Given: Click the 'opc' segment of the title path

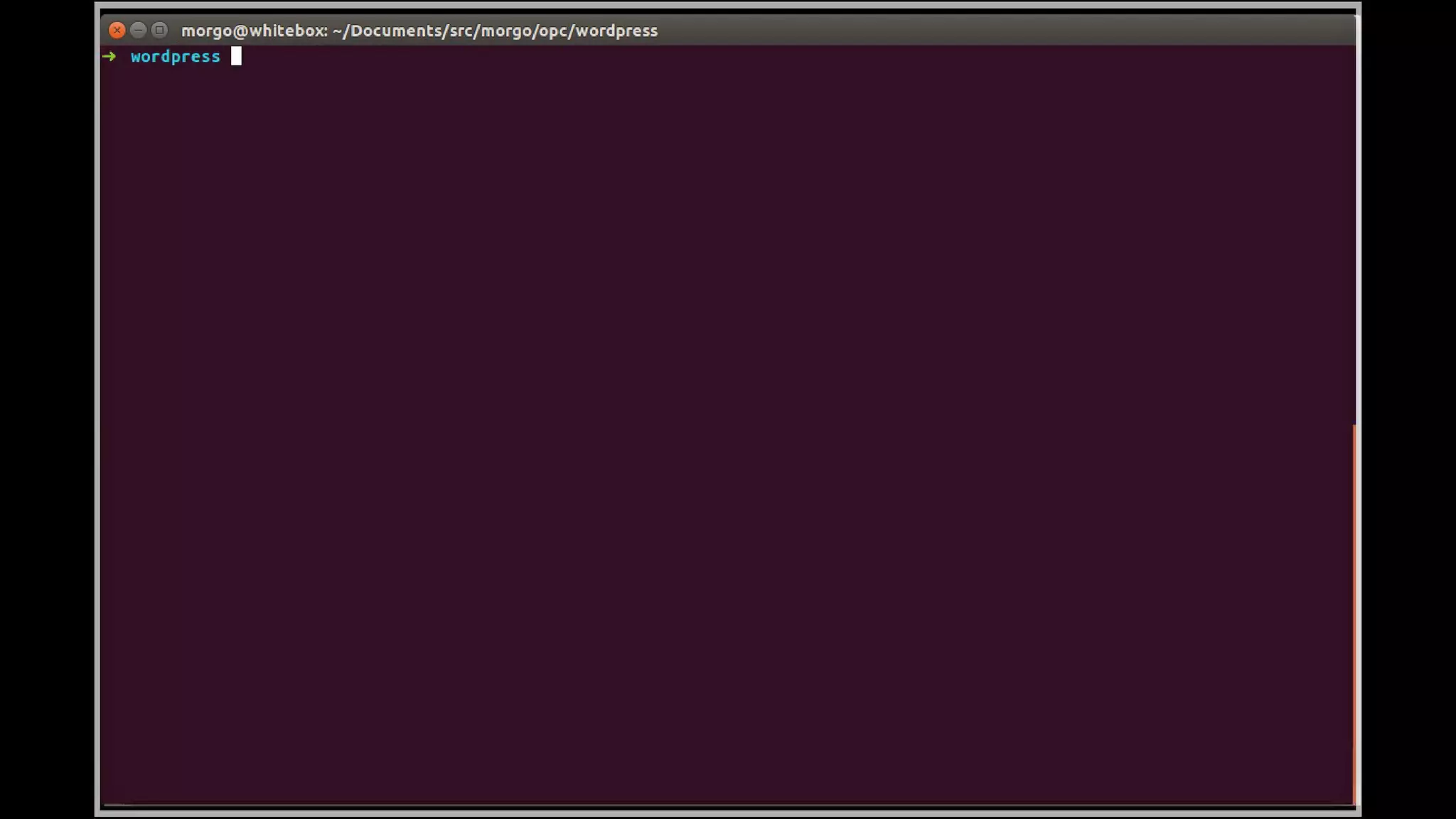Looking at the screenshot, I should pyautogui.click(x=554, y=31).
